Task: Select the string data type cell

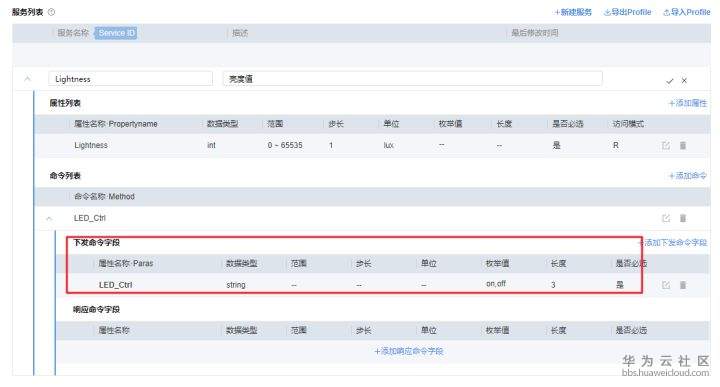Action: pyautogui.click(x=236, y=285)
